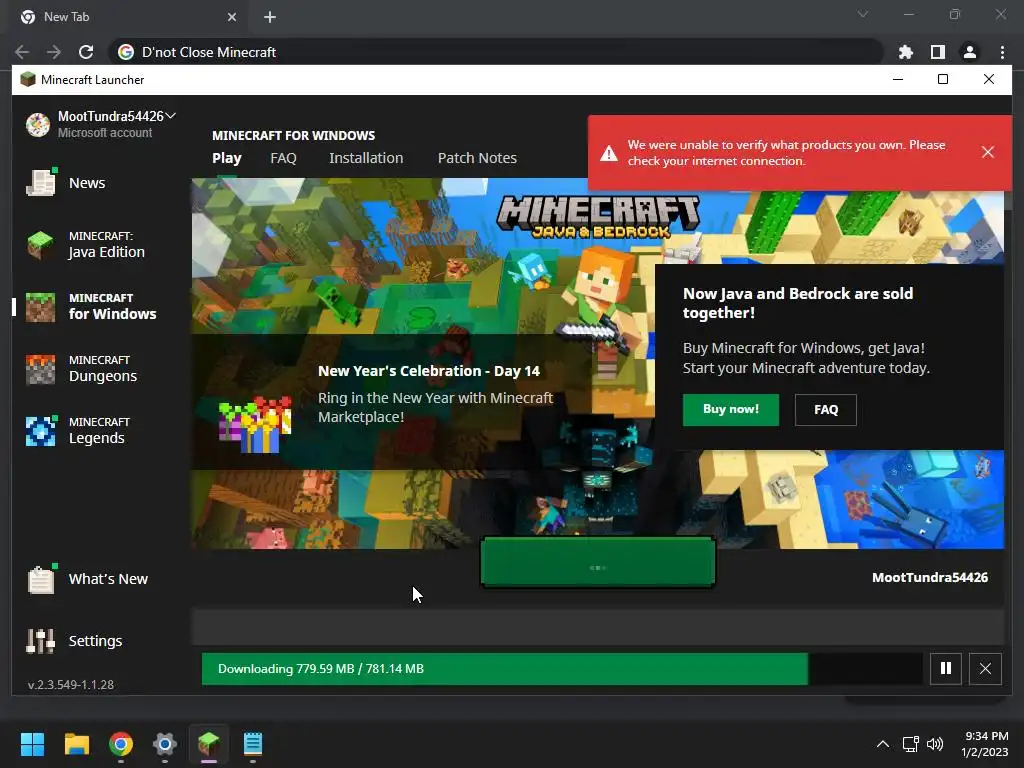
Task: Click the MootTundra54426 profile avatar
Action: click(x=38, y=124)
